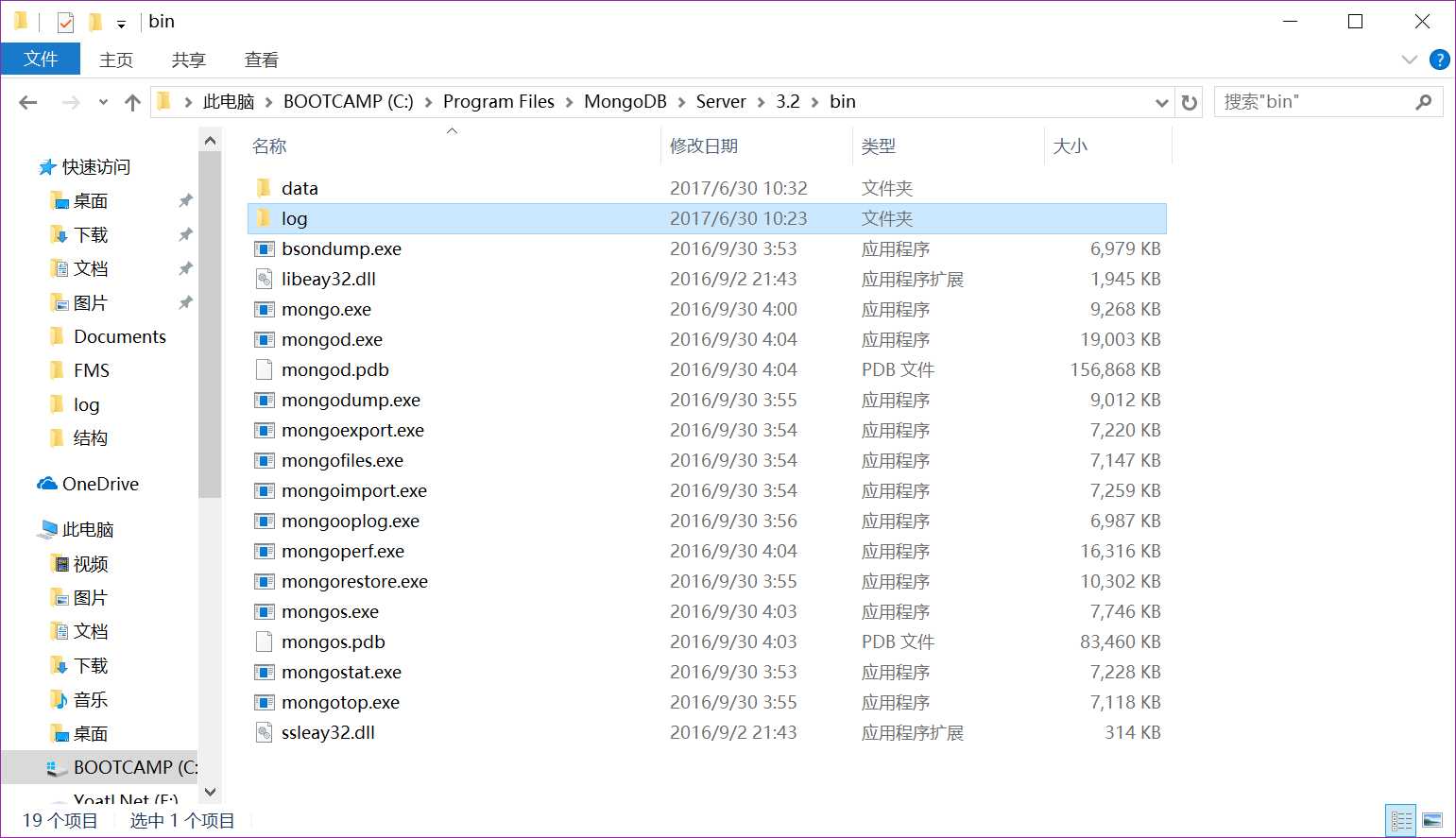
Task: Click the mongos.exe application icon
Action: tap(265, 611)
